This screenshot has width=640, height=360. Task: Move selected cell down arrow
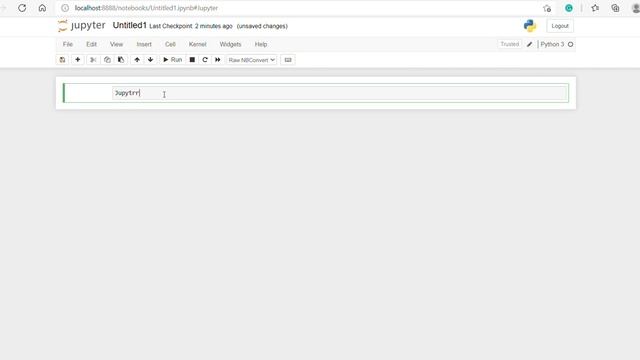[x=151, y=60]
